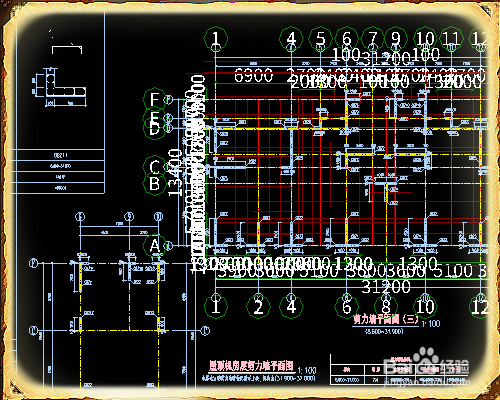
Task: Click 1:100 scale beside 屋顶机房层剪力墙平面图
Action: [307, 370]
